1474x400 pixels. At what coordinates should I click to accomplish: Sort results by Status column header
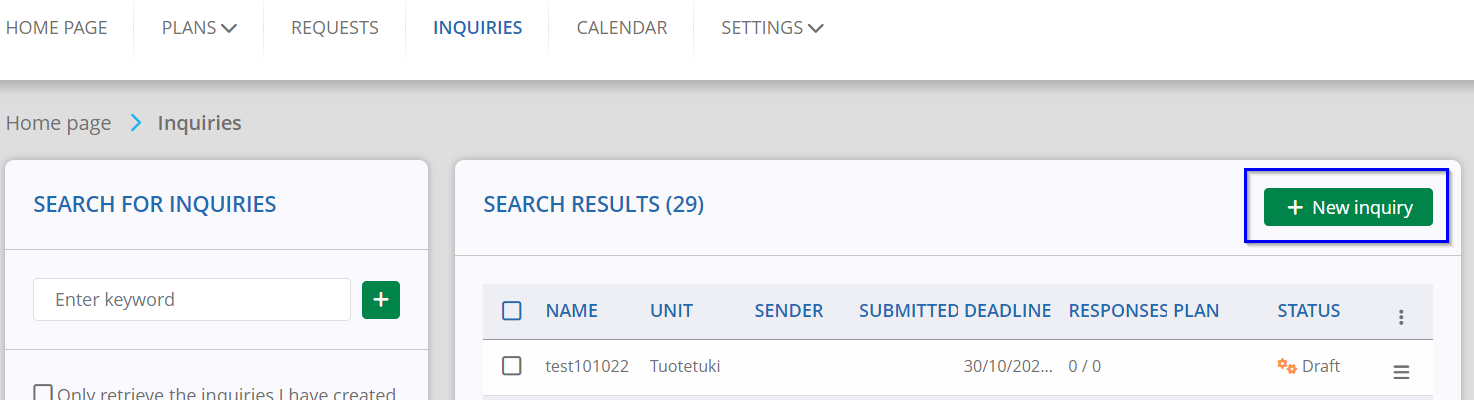(1309, 311)
